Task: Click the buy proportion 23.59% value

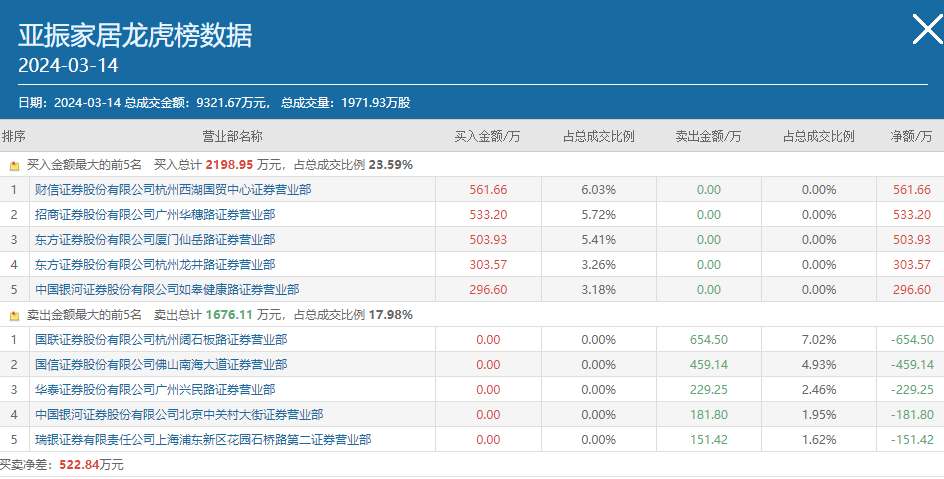Action: pos(391,165)
